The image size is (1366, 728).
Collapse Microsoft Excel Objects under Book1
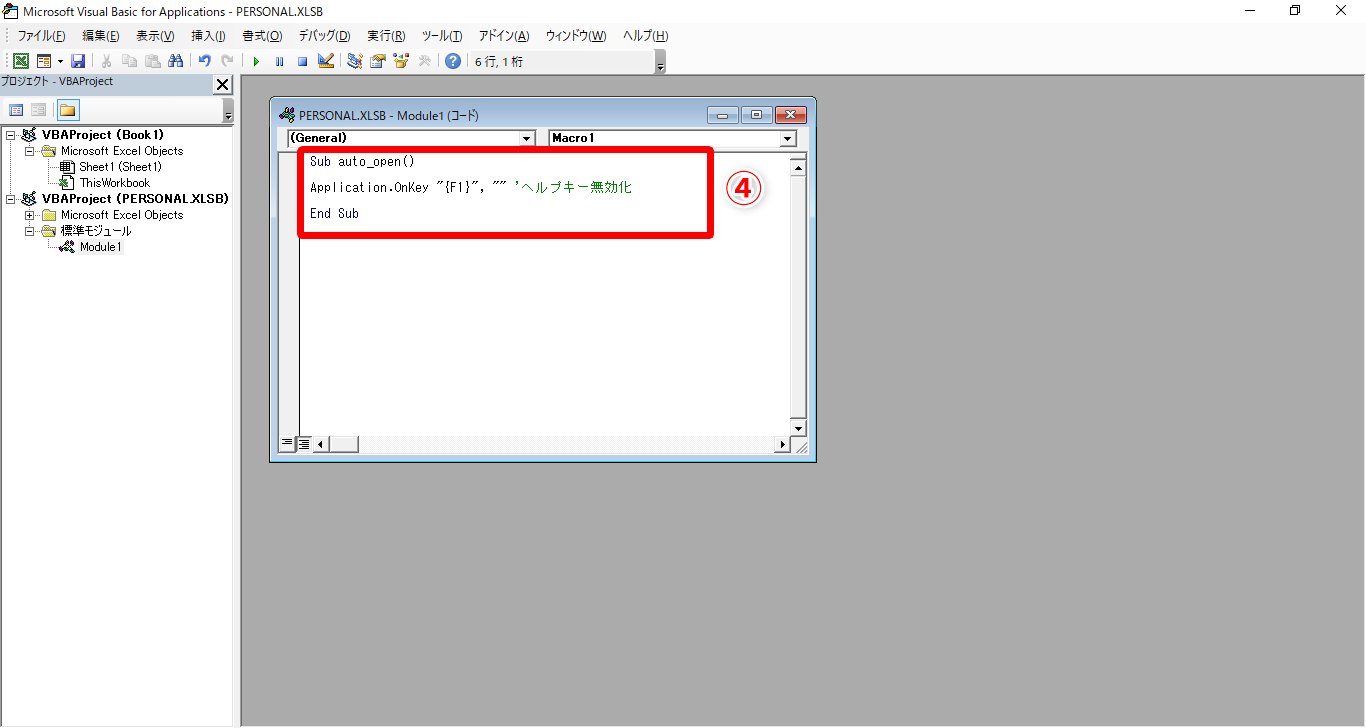tap(30, 151)
